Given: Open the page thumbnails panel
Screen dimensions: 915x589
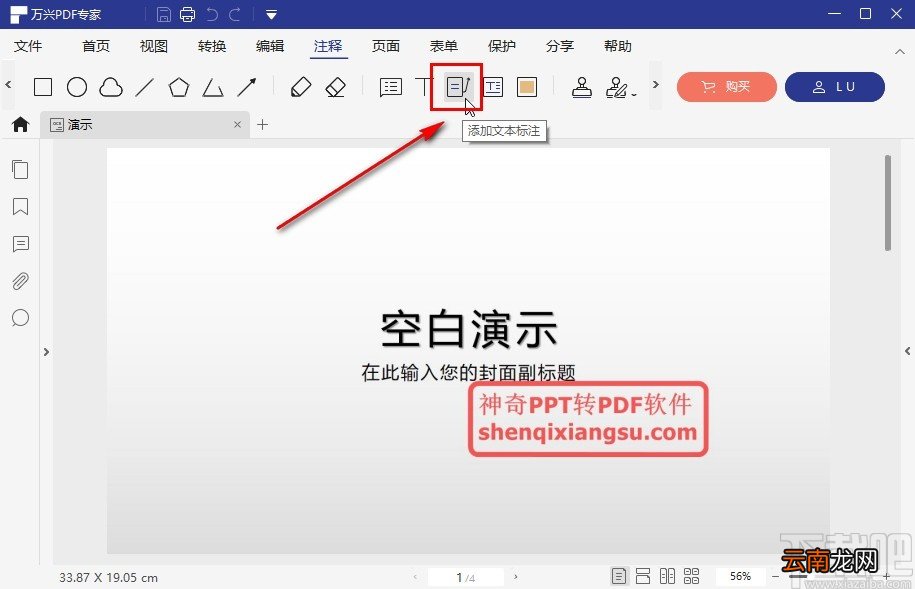Looking at the screenshot, I should coord(20,169).
